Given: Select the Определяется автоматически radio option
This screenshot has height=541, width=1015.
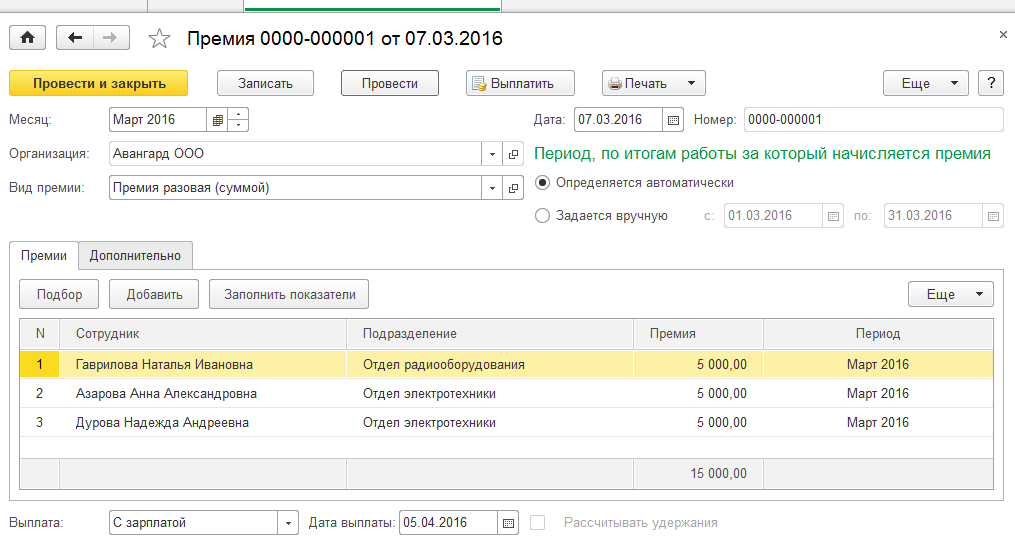Looking at the screenshot, I should (543, 183).
